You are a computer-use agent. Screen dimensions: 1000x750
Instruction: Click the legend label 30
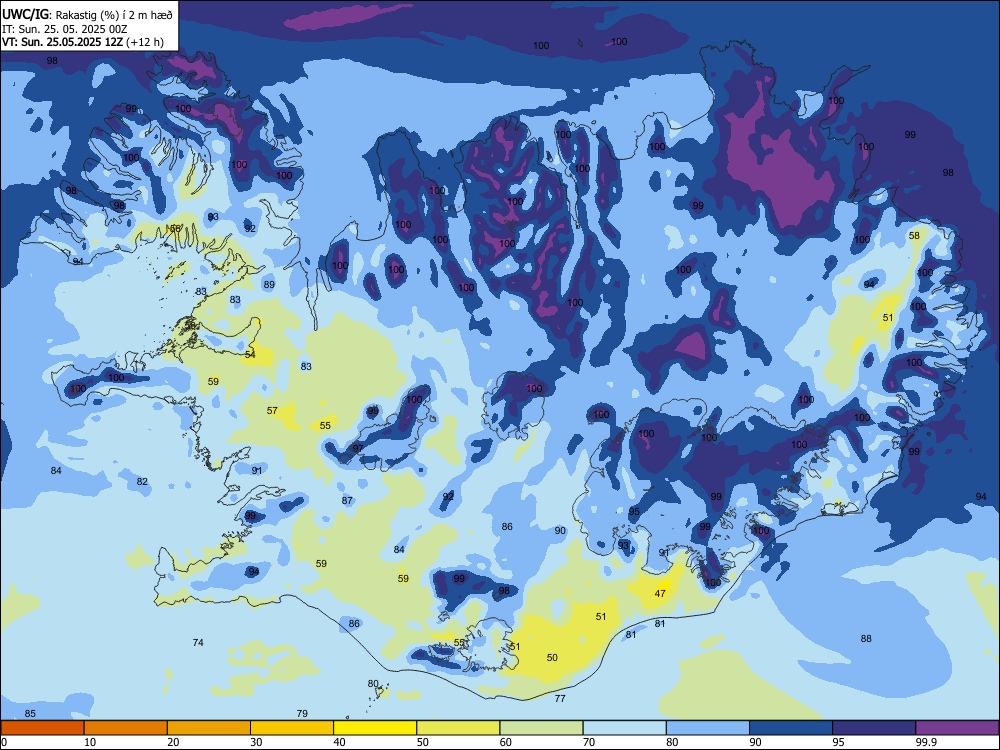coord(256,742)
